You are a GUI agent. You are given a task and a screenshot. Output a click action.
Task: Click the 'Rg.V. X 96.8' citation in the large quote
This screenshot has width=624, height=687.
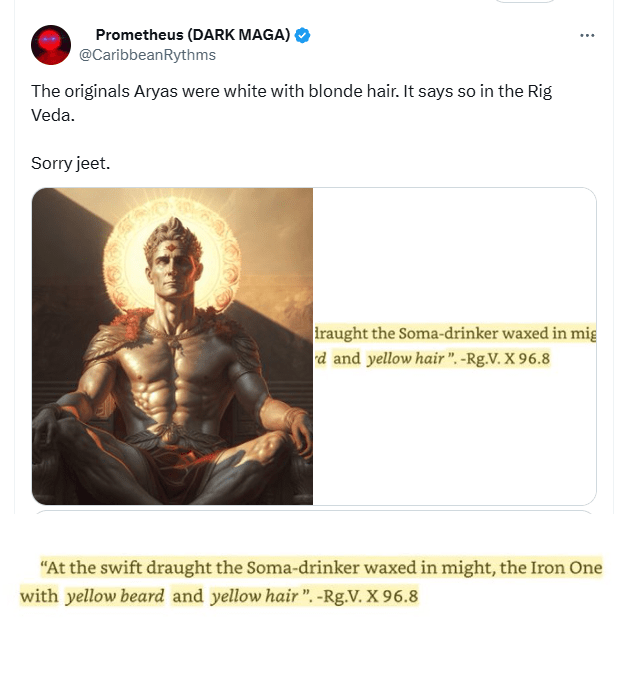coord(367,597)
